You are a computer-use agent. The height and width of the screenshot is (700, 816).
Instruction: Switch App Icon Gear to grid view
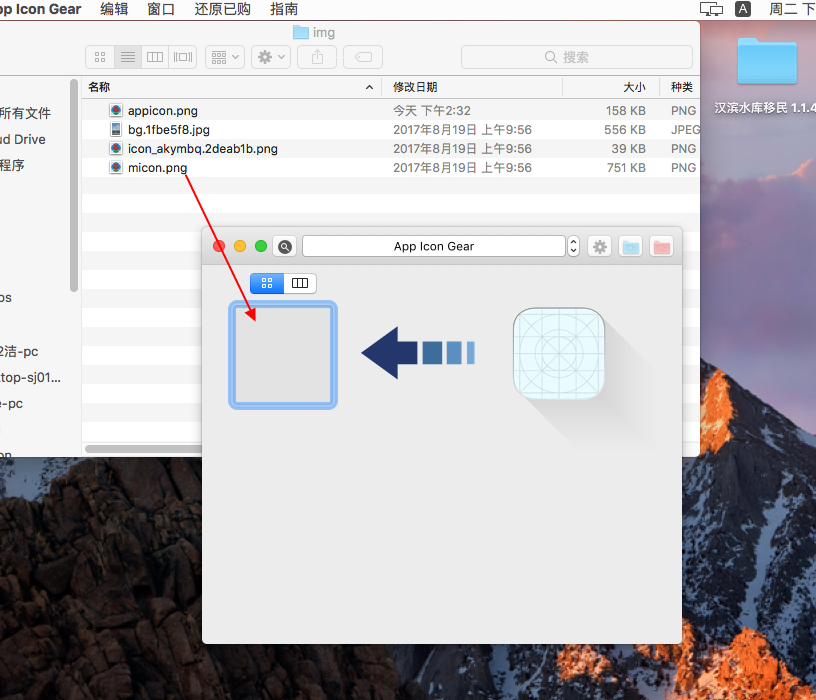point(267,283)
